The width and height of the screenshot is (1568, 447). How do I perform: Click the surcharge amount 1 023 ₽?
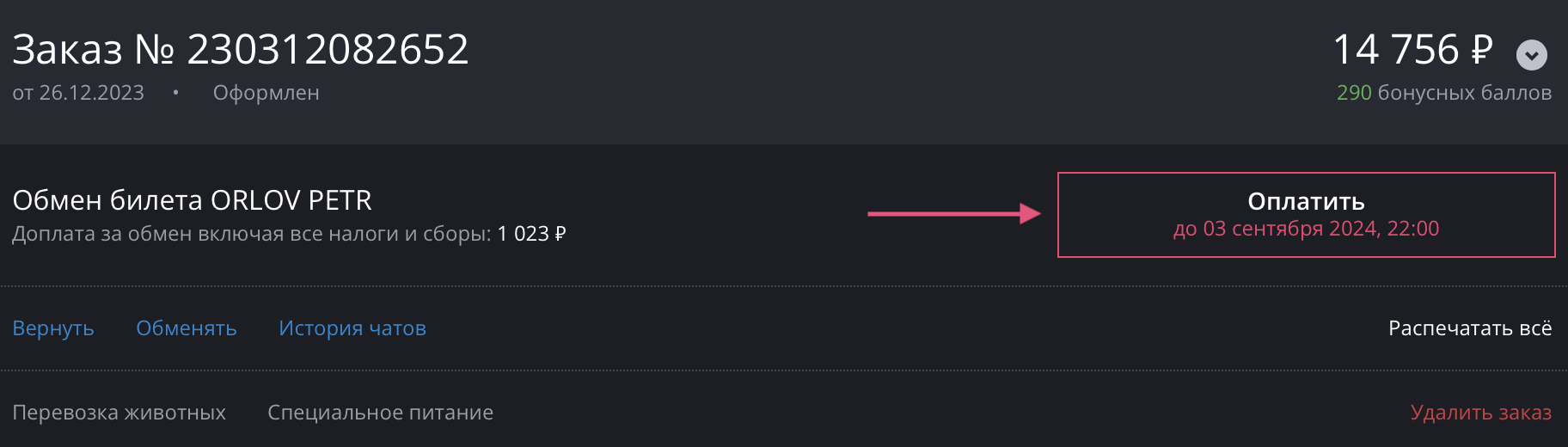(x=531, y=234)
